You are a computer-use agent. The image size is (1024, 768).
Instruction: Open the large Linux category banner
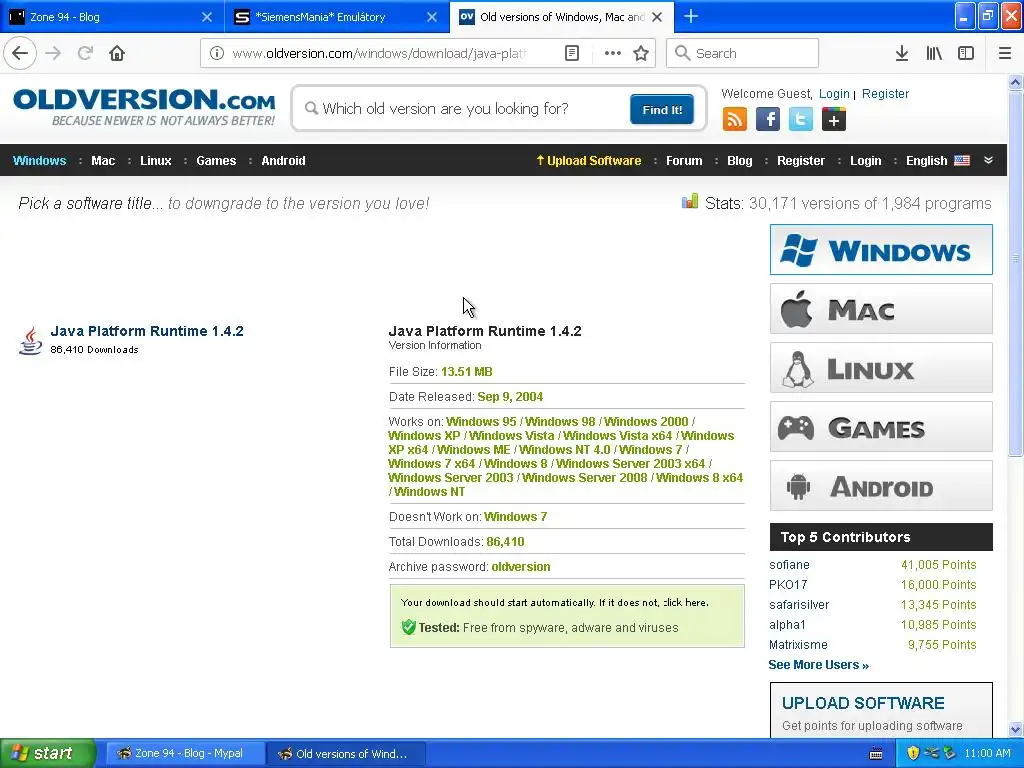tap(881, 368)
